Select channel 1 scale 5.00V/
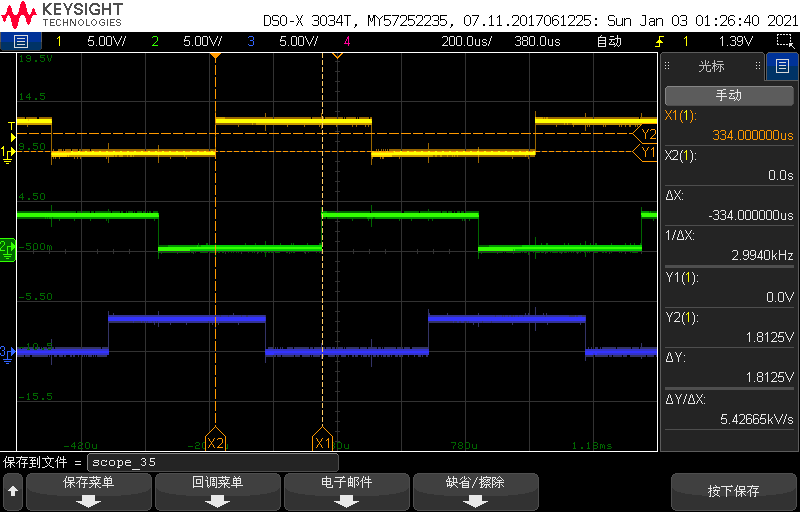The height and width of the screenshot is (512, 800). coord(107,41)
